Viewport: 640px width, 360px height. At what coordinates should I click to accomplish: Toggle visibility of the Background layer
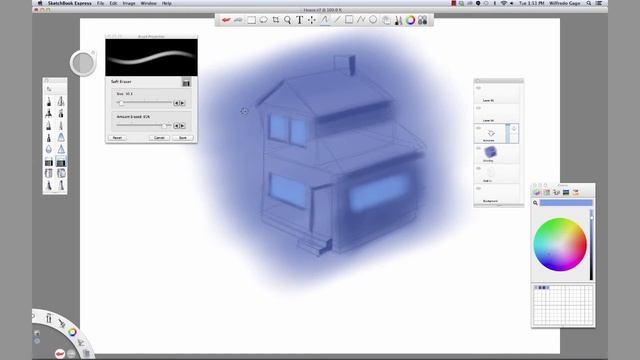tap(478, 188)
